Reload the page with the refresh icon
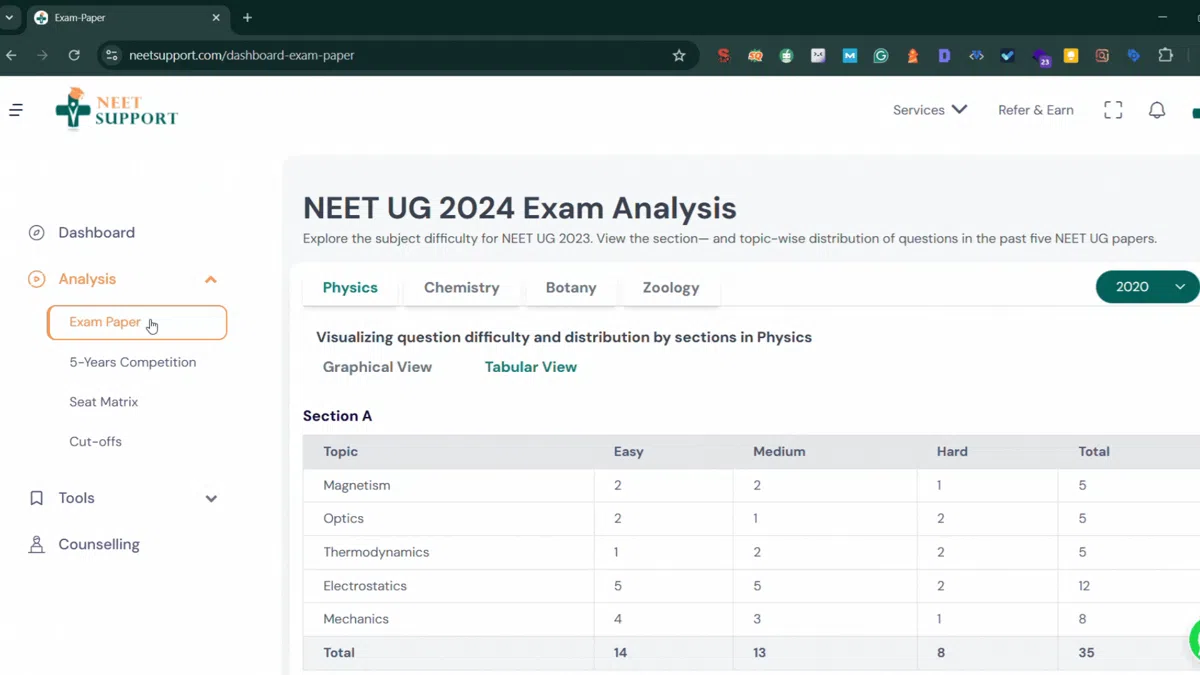This screenshot has width=1200, height=675. (74, 56)
